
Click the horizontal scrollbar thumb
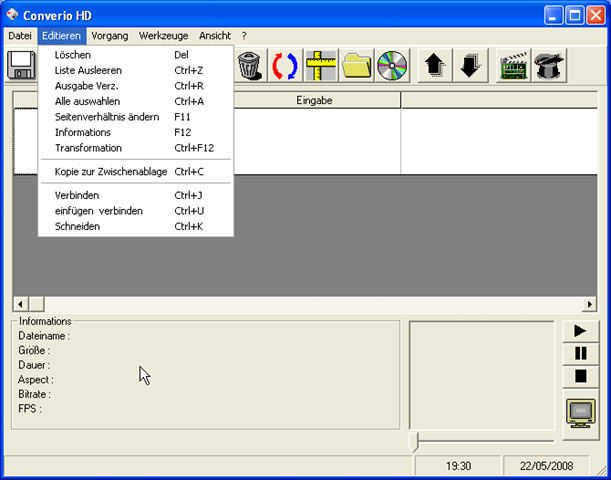click(36, 304)
